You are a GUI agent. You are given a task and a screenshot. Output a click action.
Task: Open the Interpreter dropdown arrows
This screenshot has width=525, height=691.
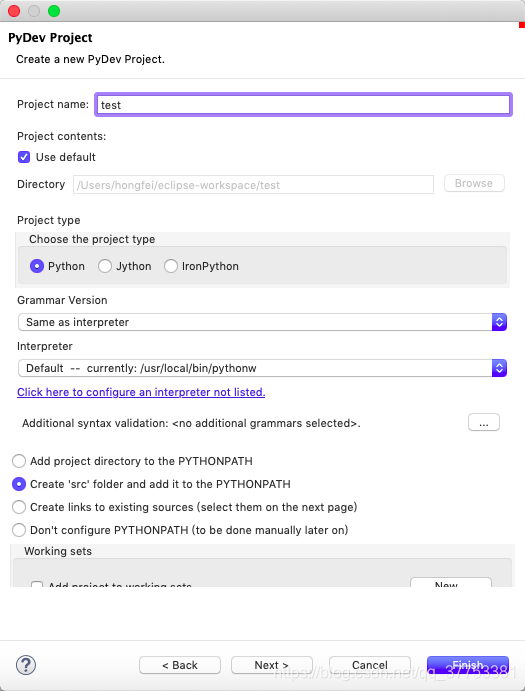point(499,368)
